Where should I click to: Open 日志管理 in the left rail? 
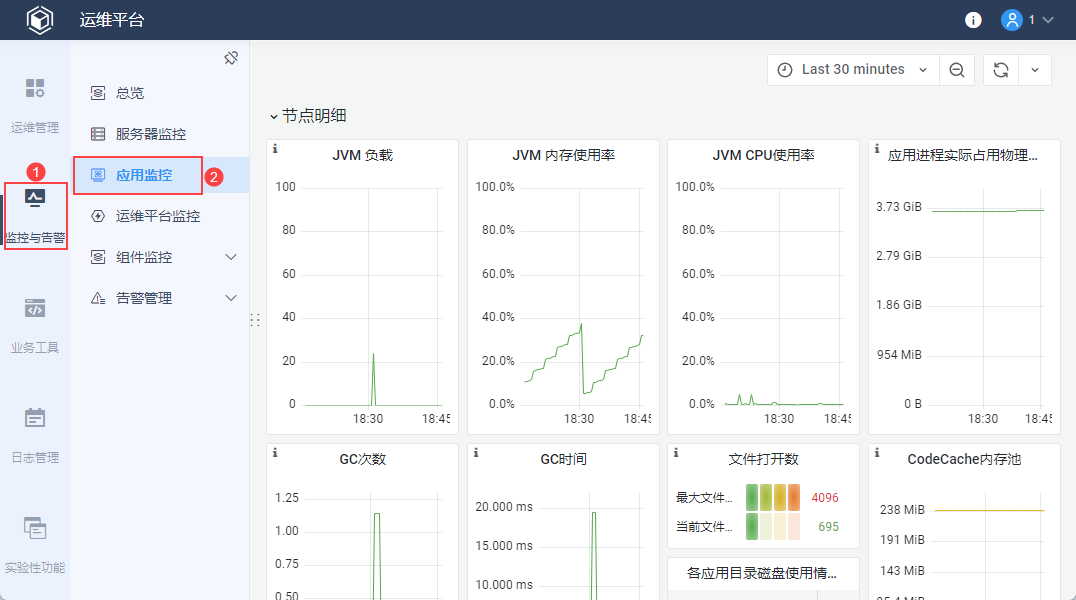coord(35,436)
